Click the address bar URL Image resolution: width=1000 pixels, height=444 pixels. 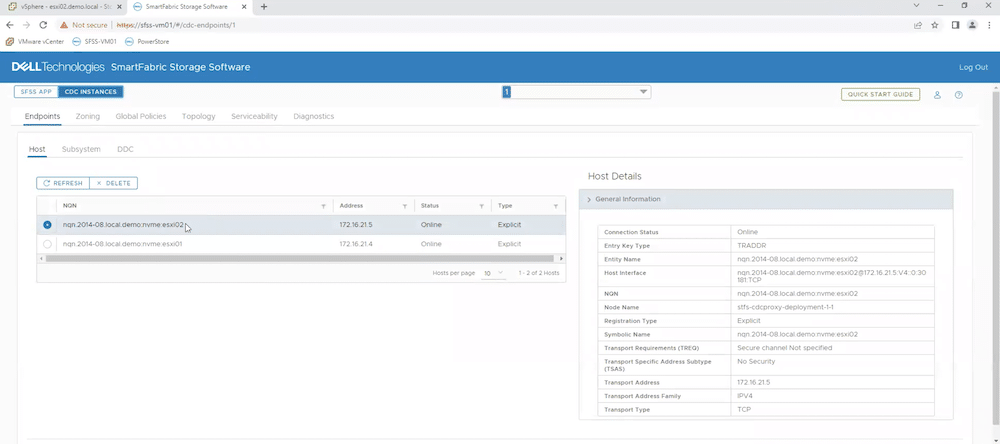pos(177,25)
